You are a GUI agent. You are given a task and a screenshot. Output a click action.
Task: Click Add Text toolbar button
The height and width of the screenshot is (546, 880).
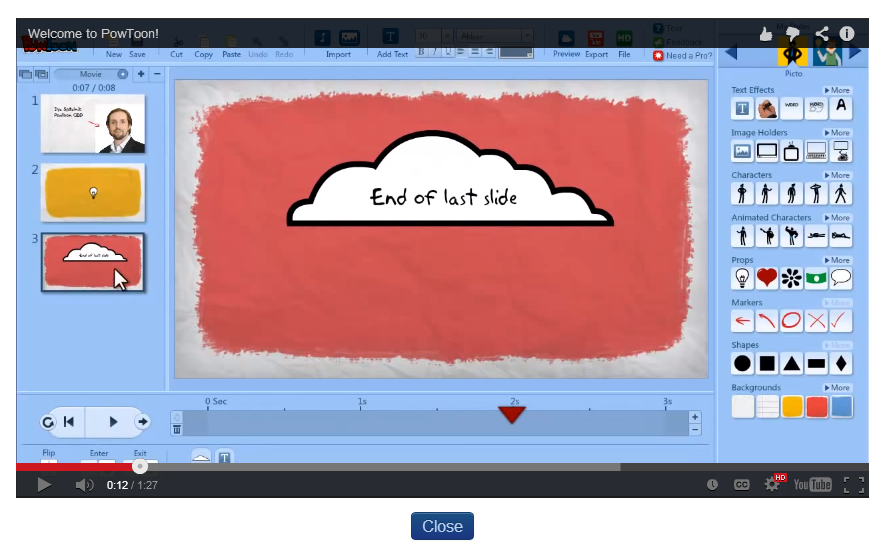click(392, 44)
